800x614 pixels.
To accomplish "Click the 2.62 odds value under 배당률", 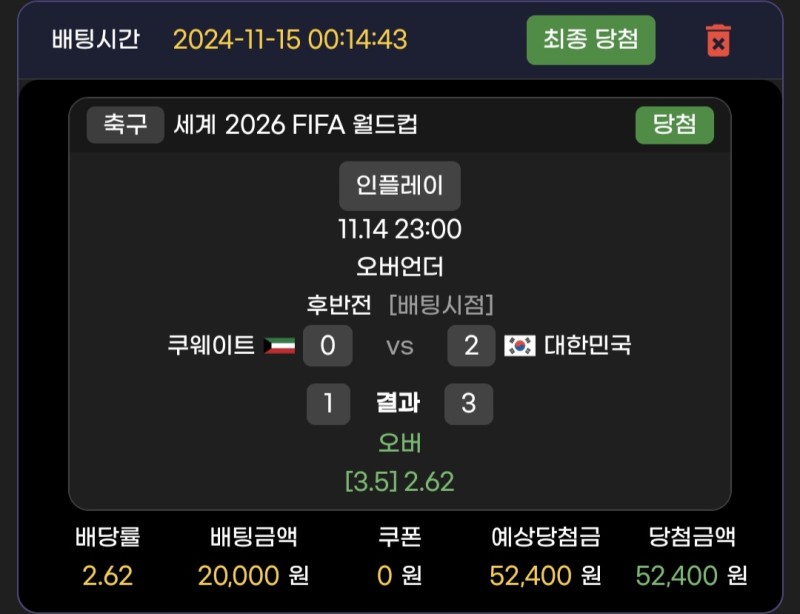I will coord(107,575).
